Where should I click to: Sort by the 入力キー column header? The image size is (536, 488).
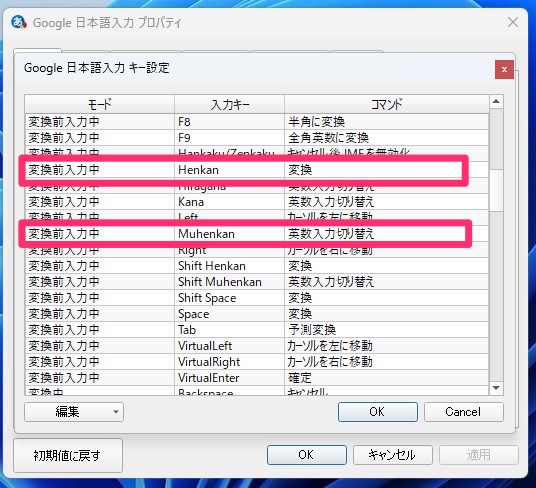pos(229,104)
